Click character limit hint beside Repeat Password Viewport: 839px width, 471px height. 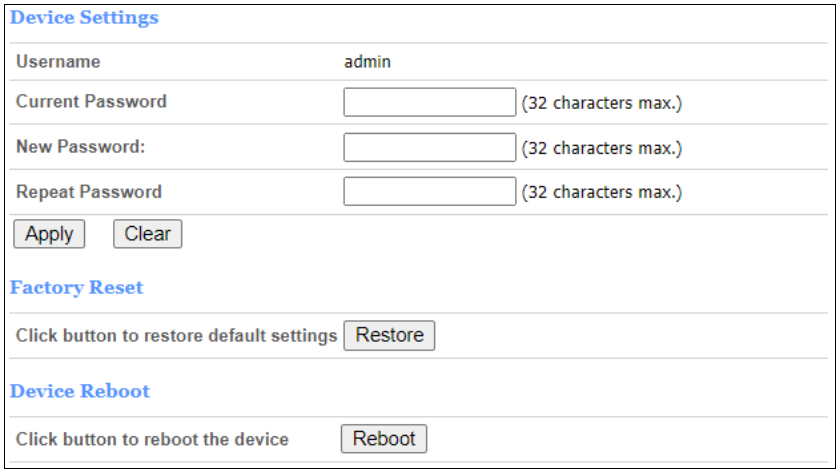click(601, 192)
